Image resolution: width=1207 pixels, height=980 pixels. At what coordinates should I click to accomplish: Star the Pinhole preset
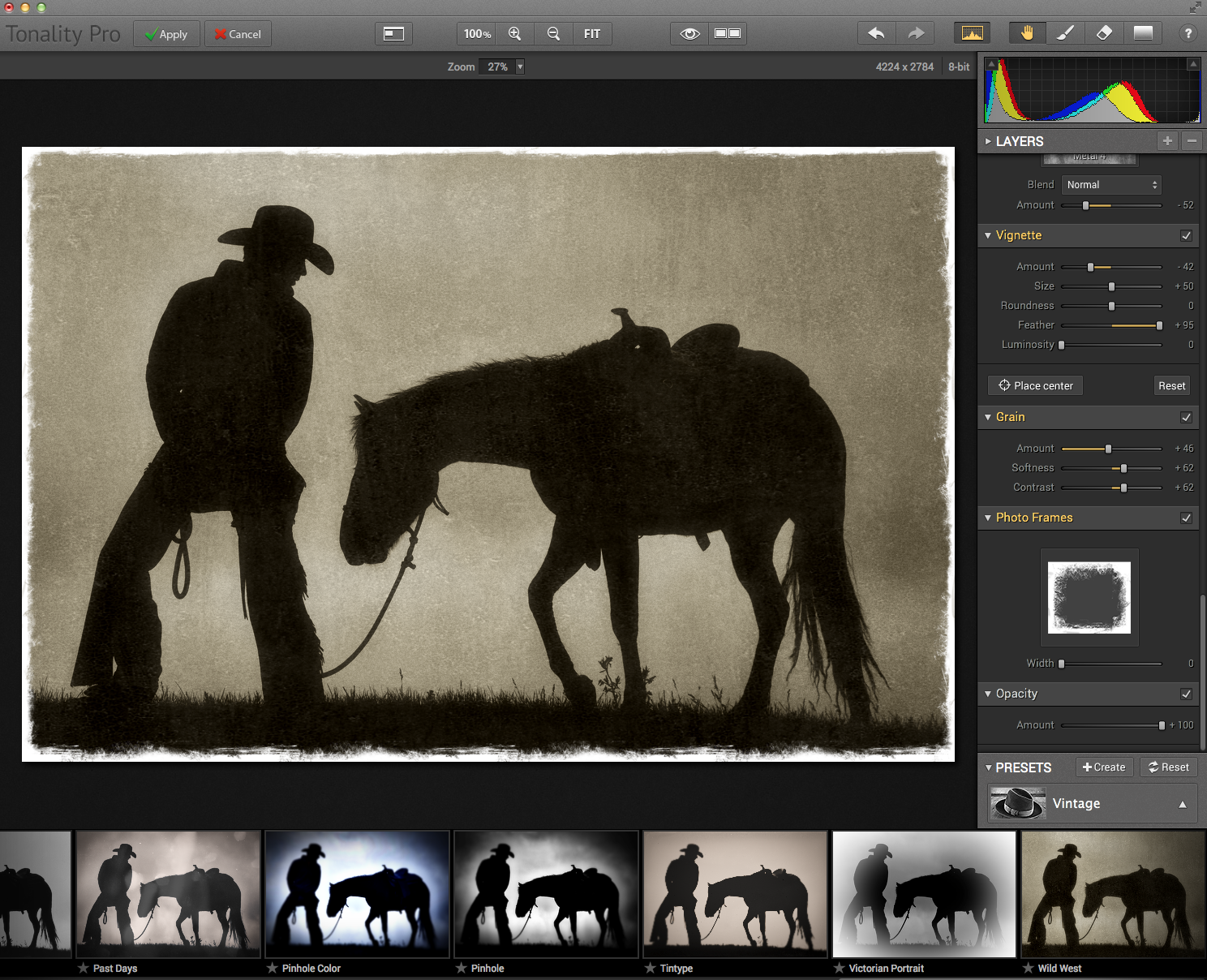coord(461,968)
